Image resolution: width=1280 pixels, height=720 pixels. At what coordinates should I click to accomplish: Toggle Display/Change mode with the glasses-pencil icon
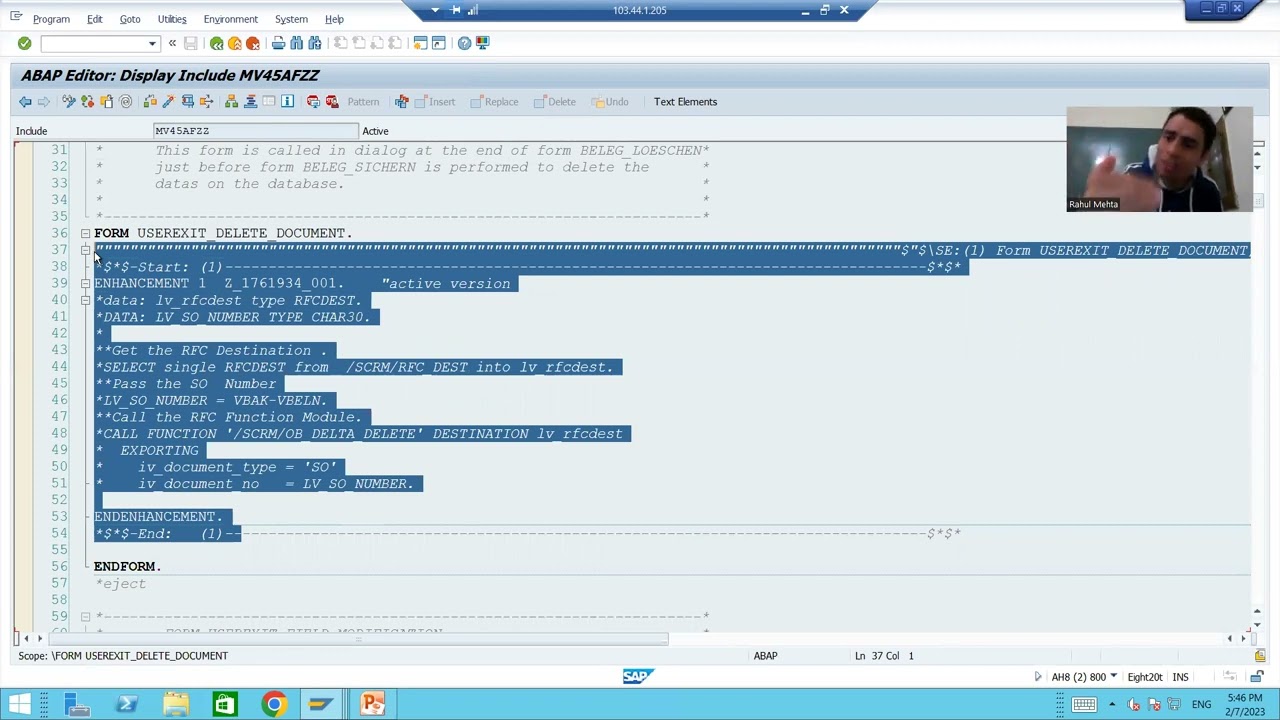68,102
